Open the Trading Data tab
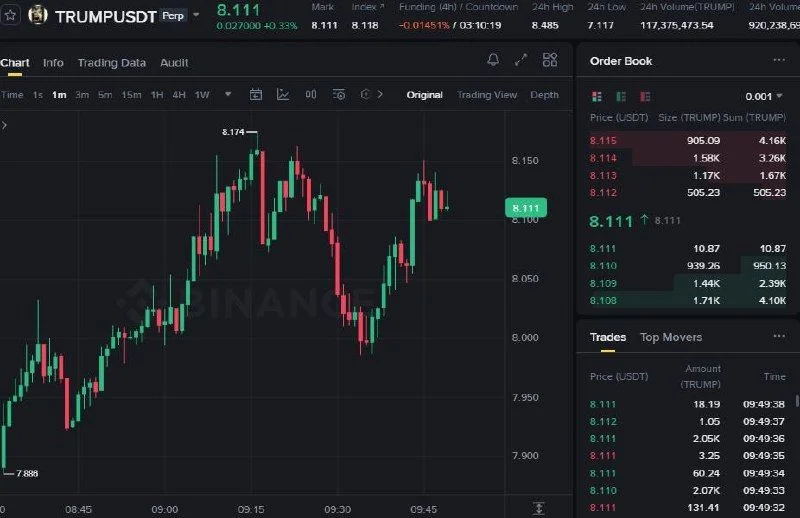This screenshot has width=800, height=518. tap(112, 63)
